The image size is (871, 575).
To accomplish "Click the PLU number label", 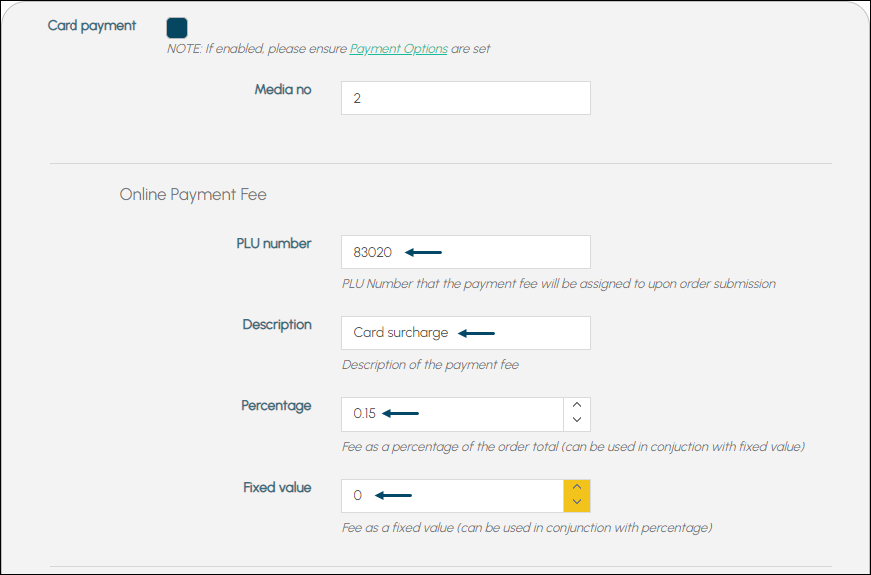I will tap(274, 243).
